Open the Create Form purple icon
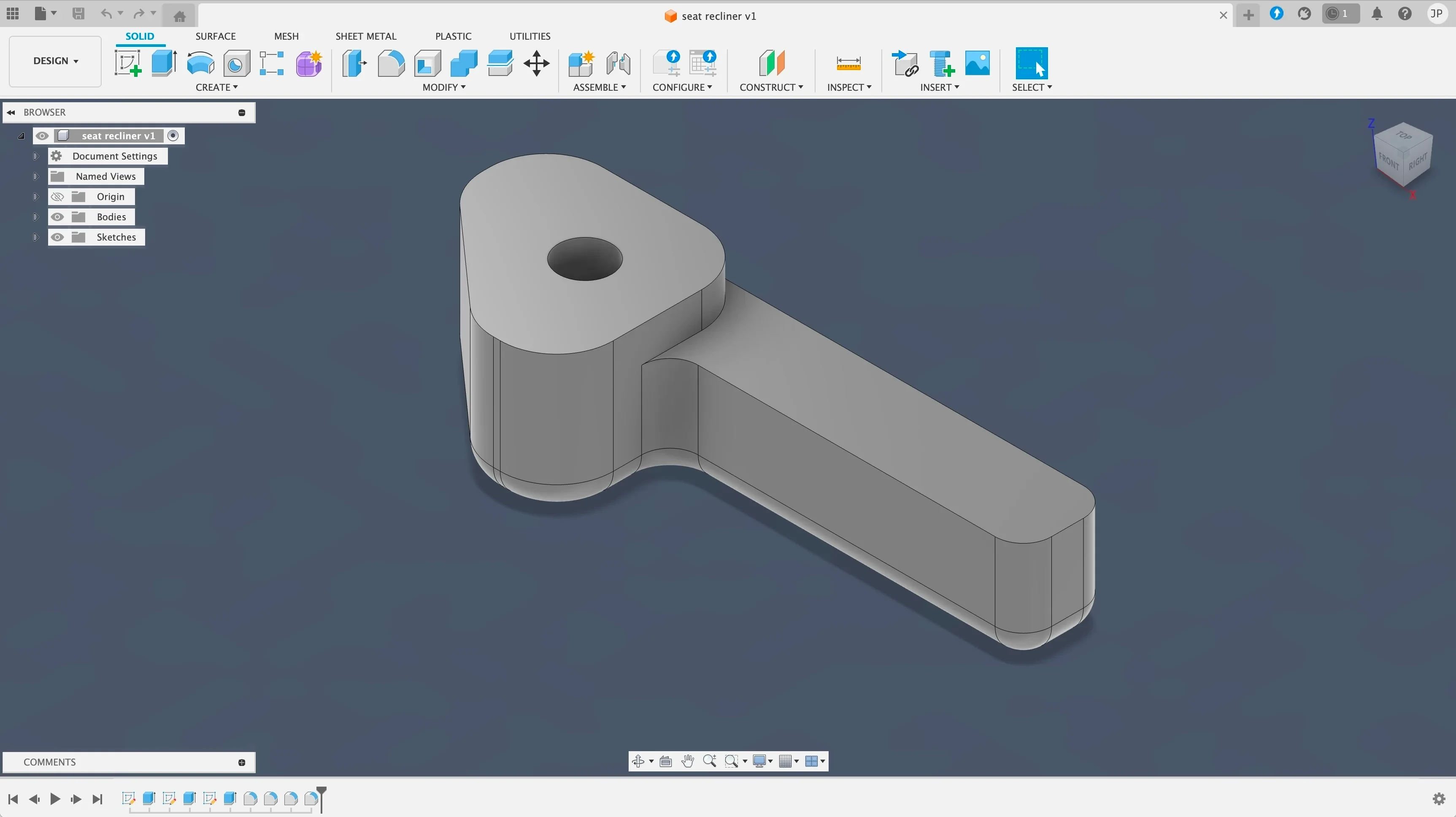Image resolution: width=1456 pixels, height=817 pixels. click(x=309, y=63)
